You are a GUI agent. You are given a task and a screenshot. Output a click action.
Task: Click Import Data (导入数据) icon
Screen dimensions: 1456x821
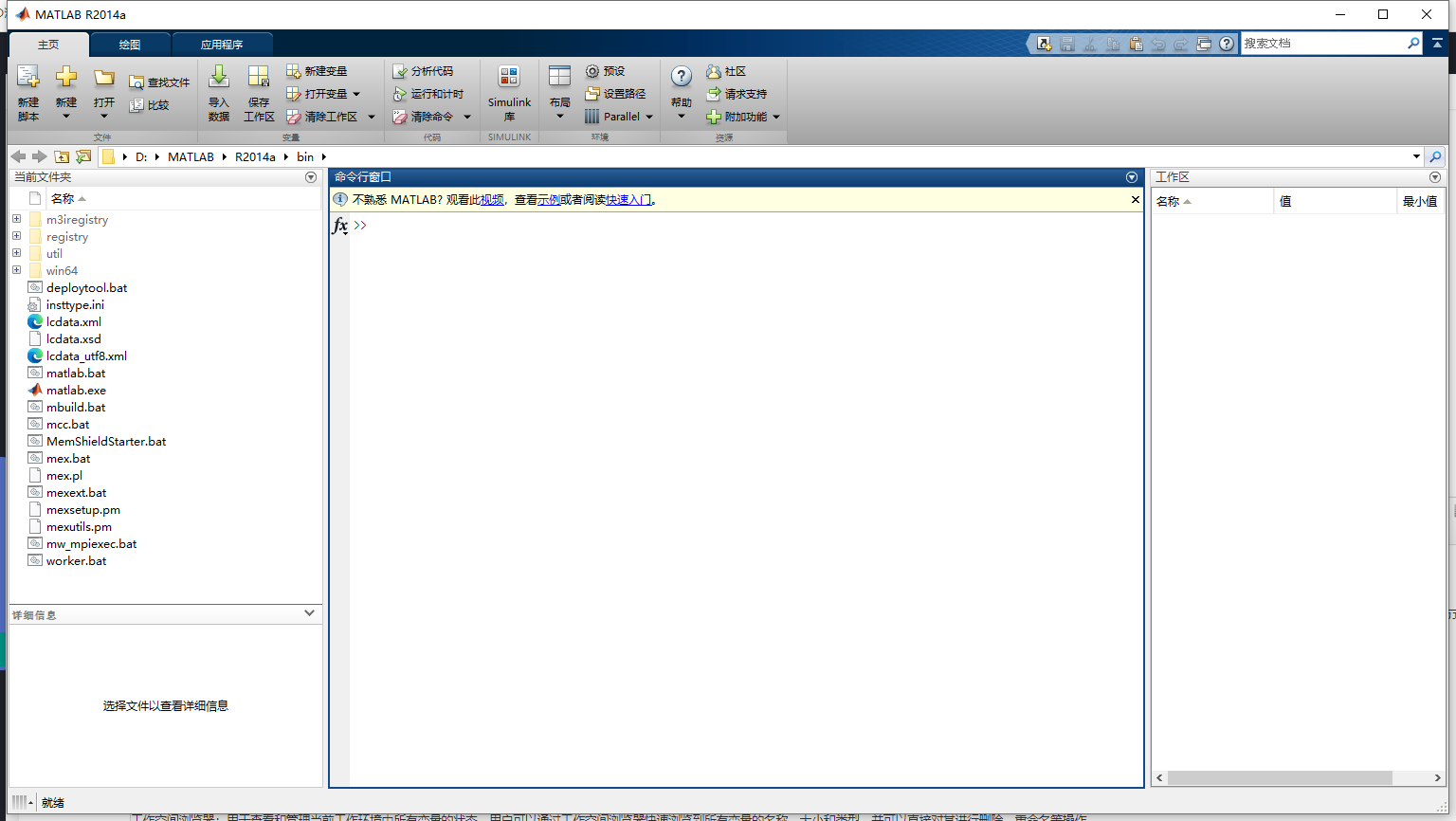(x=219, y=78)
